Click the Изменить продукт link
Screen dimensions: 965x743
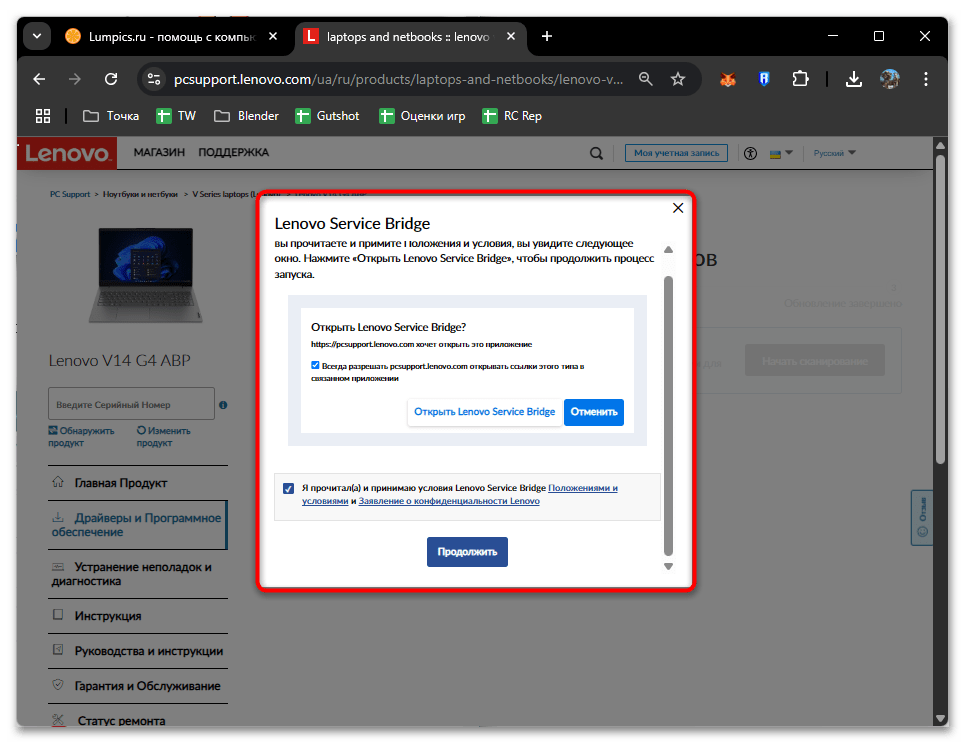[x=164, y=436]
